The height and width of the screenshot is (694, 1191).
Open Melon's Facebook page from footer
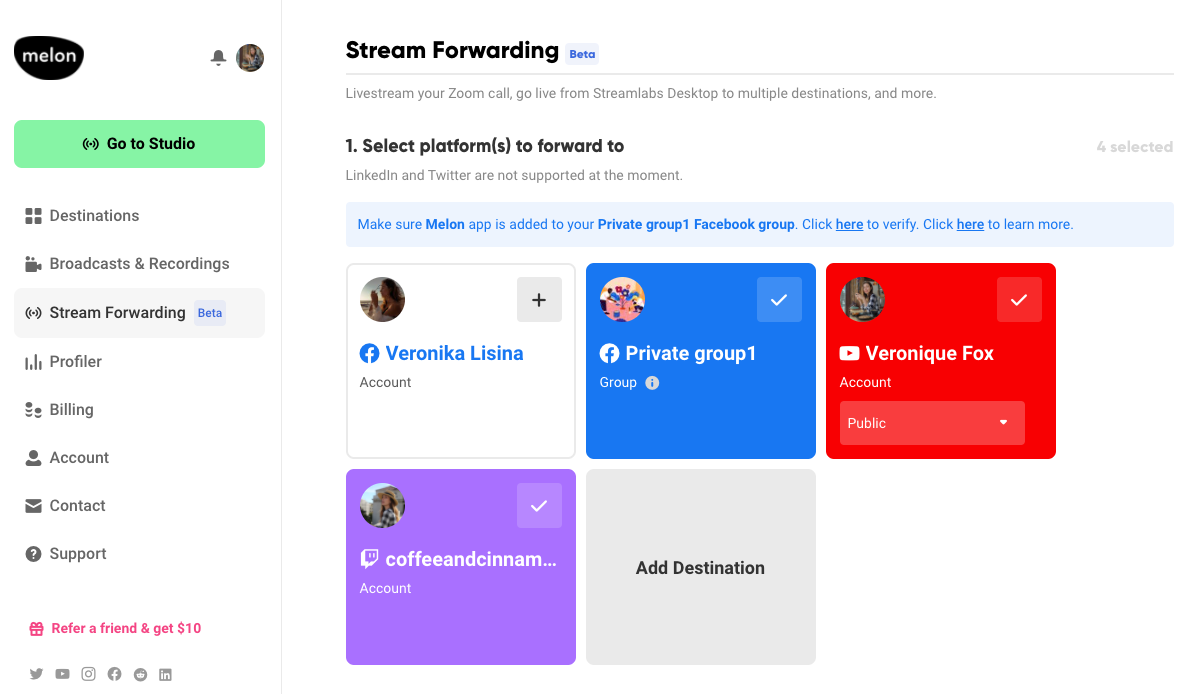tap(115, 673)
